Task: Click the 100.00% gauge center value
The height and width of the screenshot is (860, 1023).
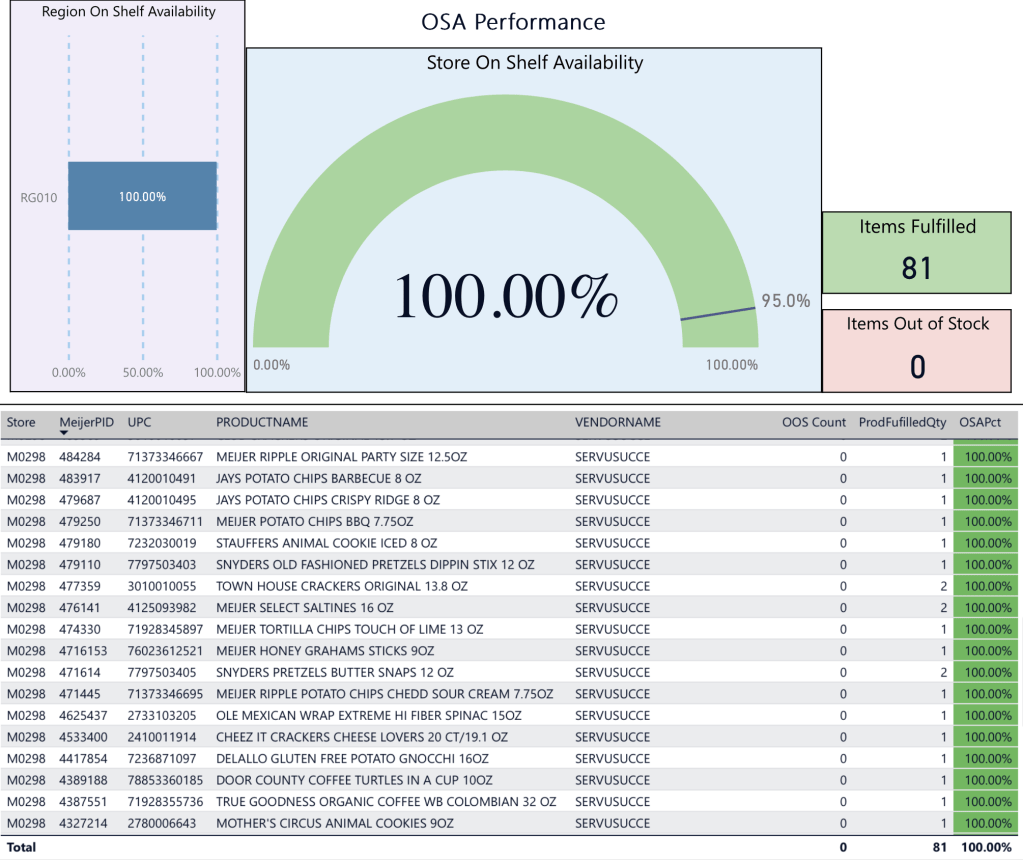Action: 505,297
